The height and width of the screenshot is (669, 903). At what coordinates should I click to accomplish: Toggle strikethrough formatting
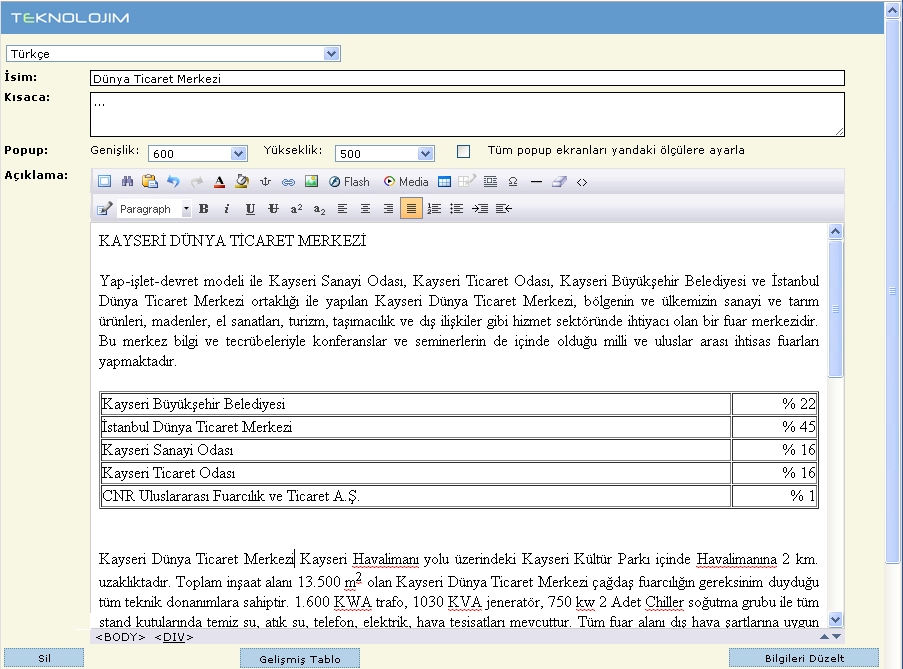click(273, 208)
